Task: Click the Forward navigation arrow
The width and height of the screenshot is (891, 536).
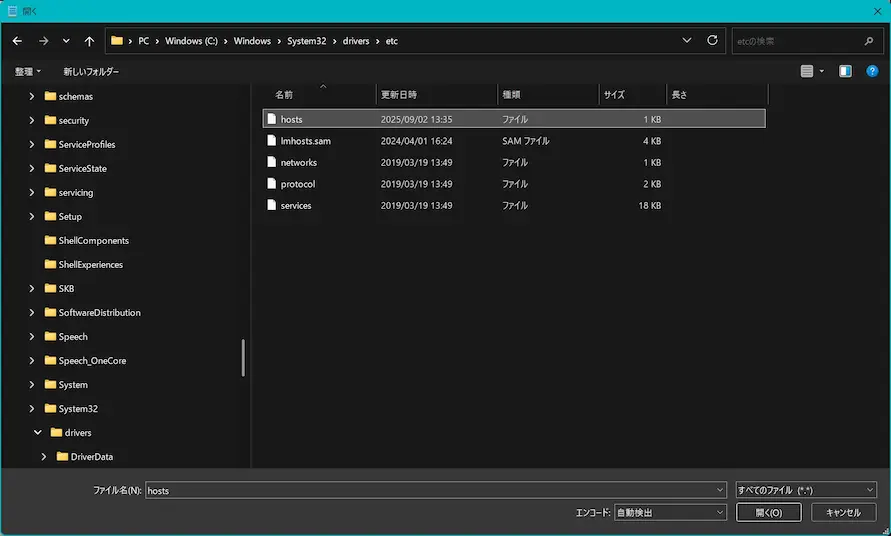Action: 43,41
